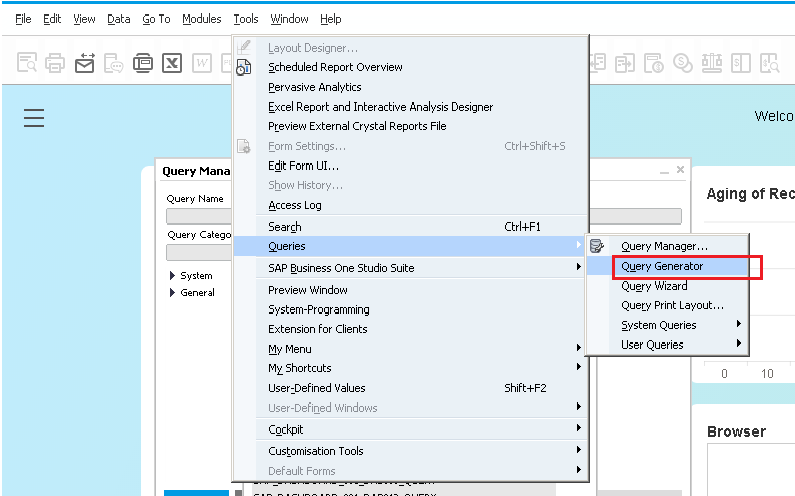Click the Launch Application window icon

143,63
